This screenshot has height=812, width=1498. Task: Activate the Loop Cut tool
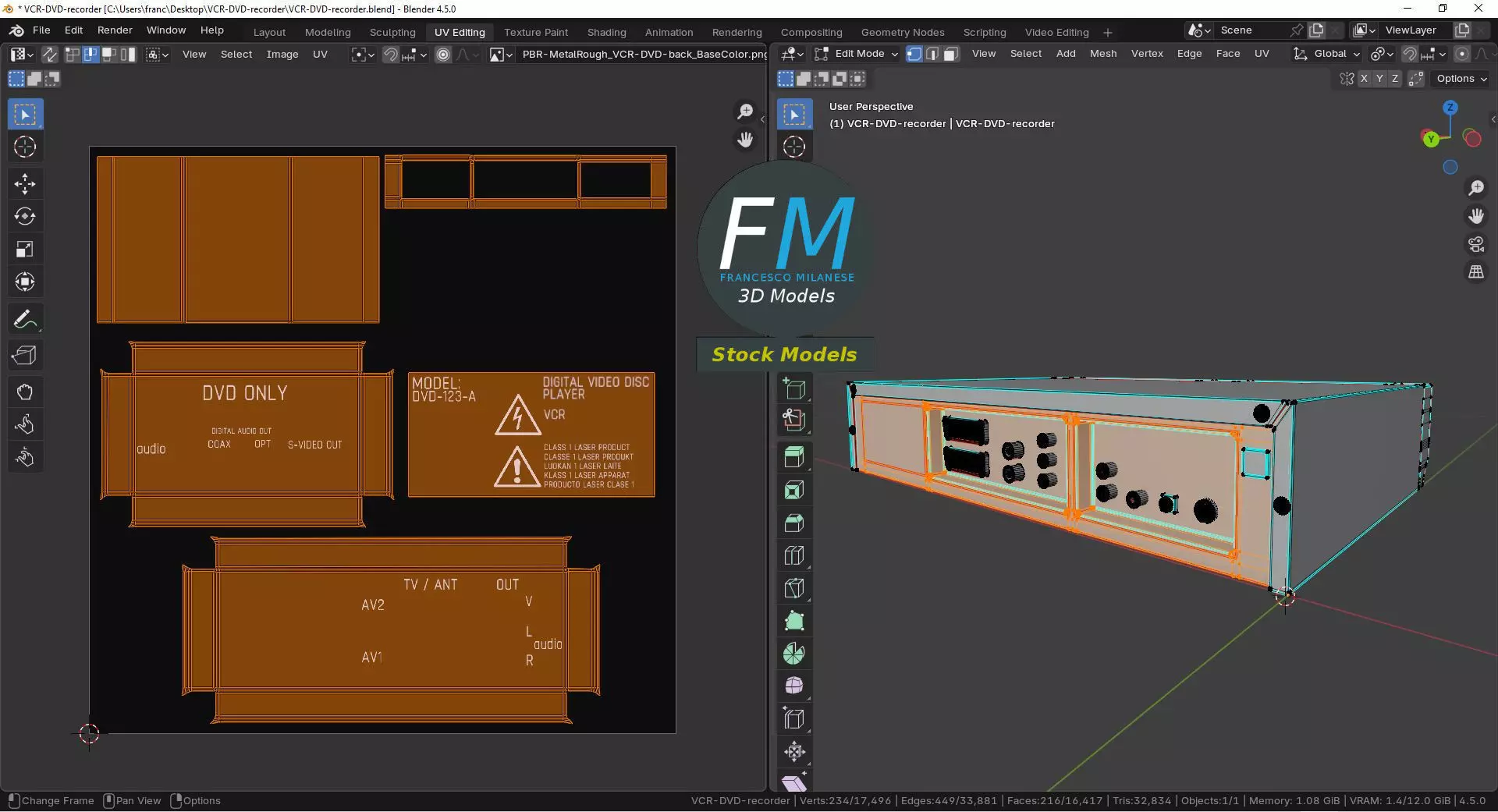click(794, 555)
